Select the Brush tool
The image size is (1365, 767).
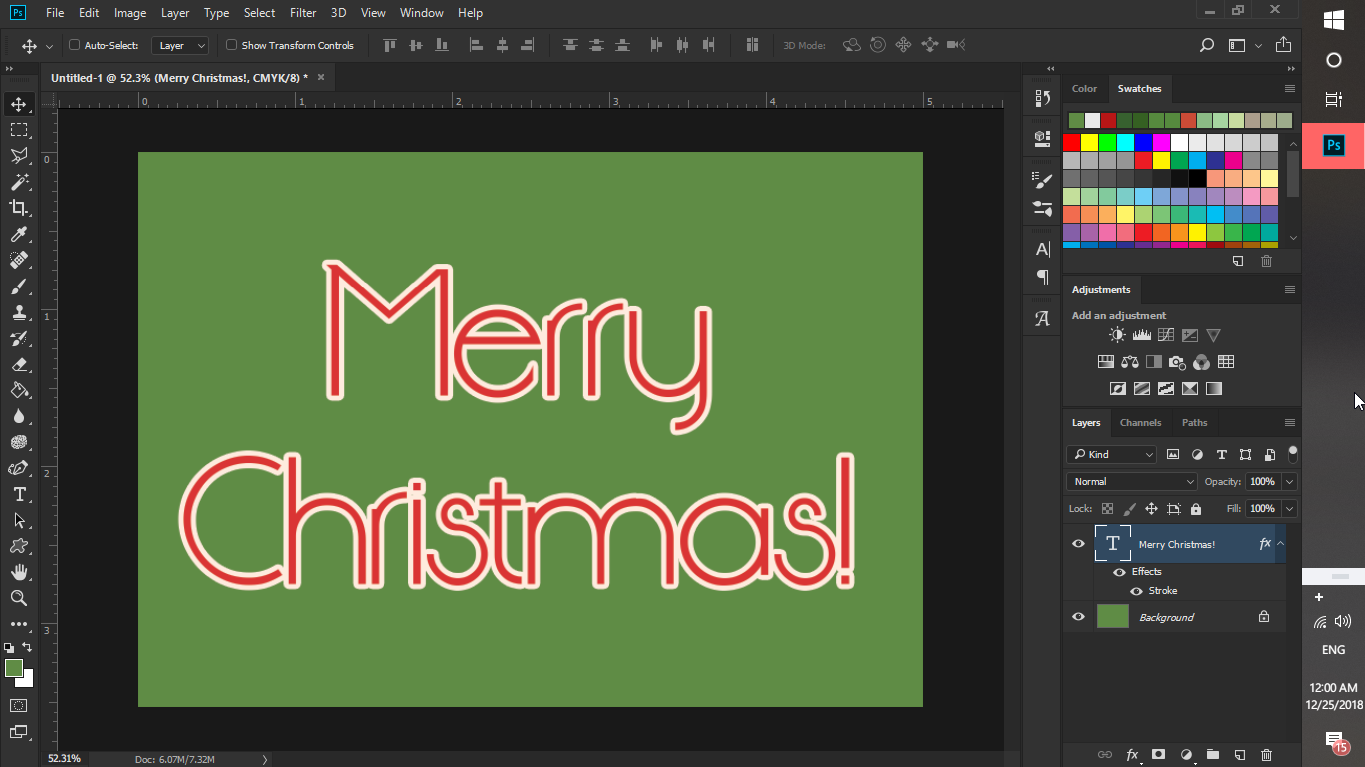(19, 286)
